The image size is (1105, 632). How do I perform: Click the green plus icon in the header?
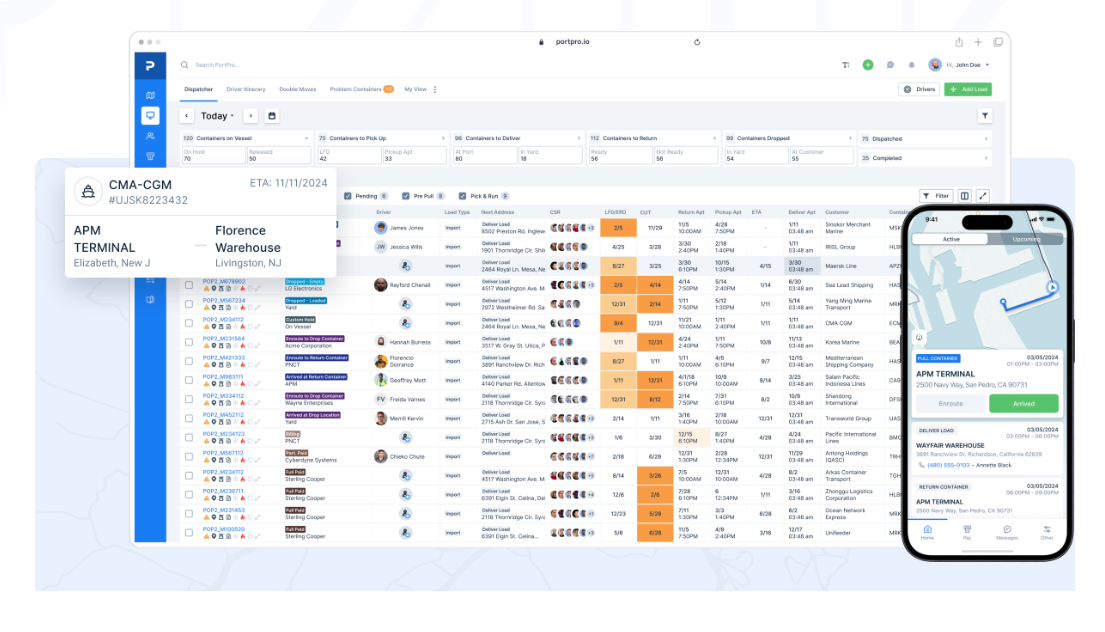click(x=868, y=65)
